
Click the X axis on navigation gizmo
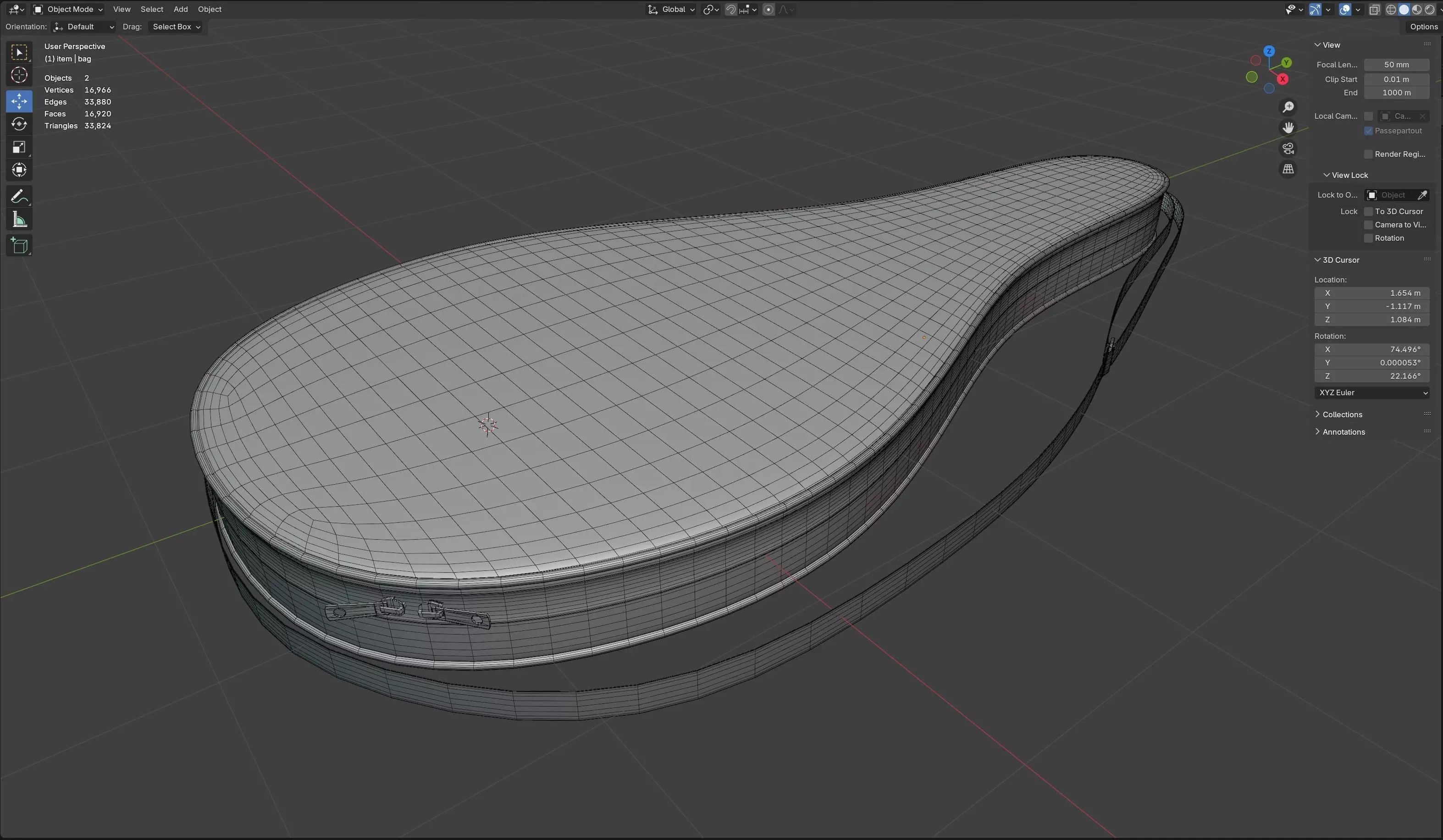1283,79
